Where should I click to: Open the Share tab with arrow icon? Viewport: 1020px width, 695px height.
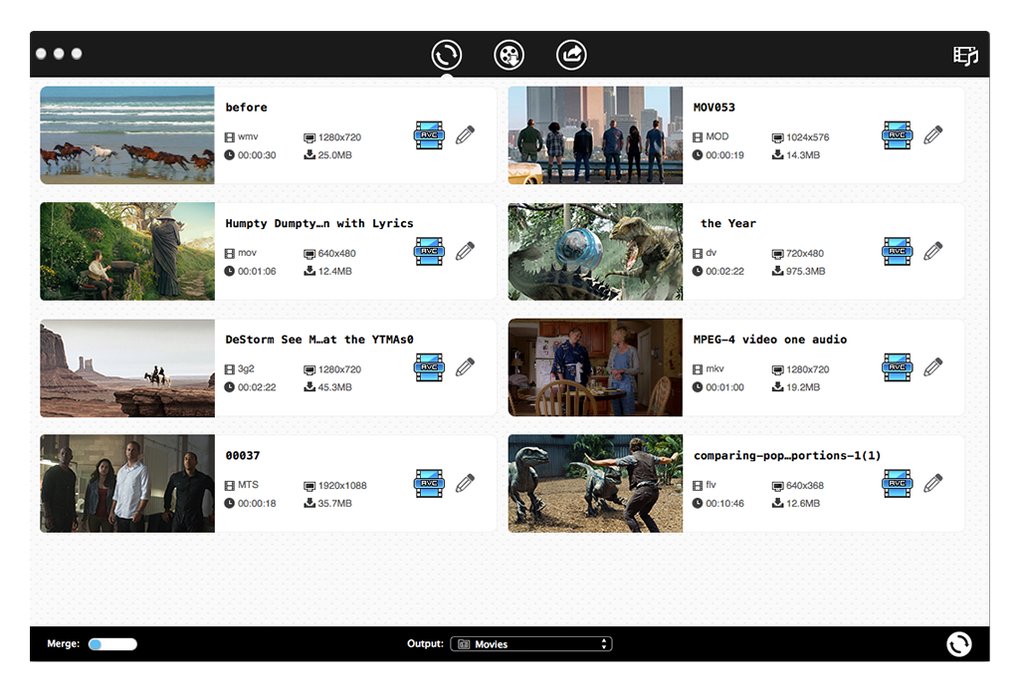pyautogui.click(x=571, y=55)
